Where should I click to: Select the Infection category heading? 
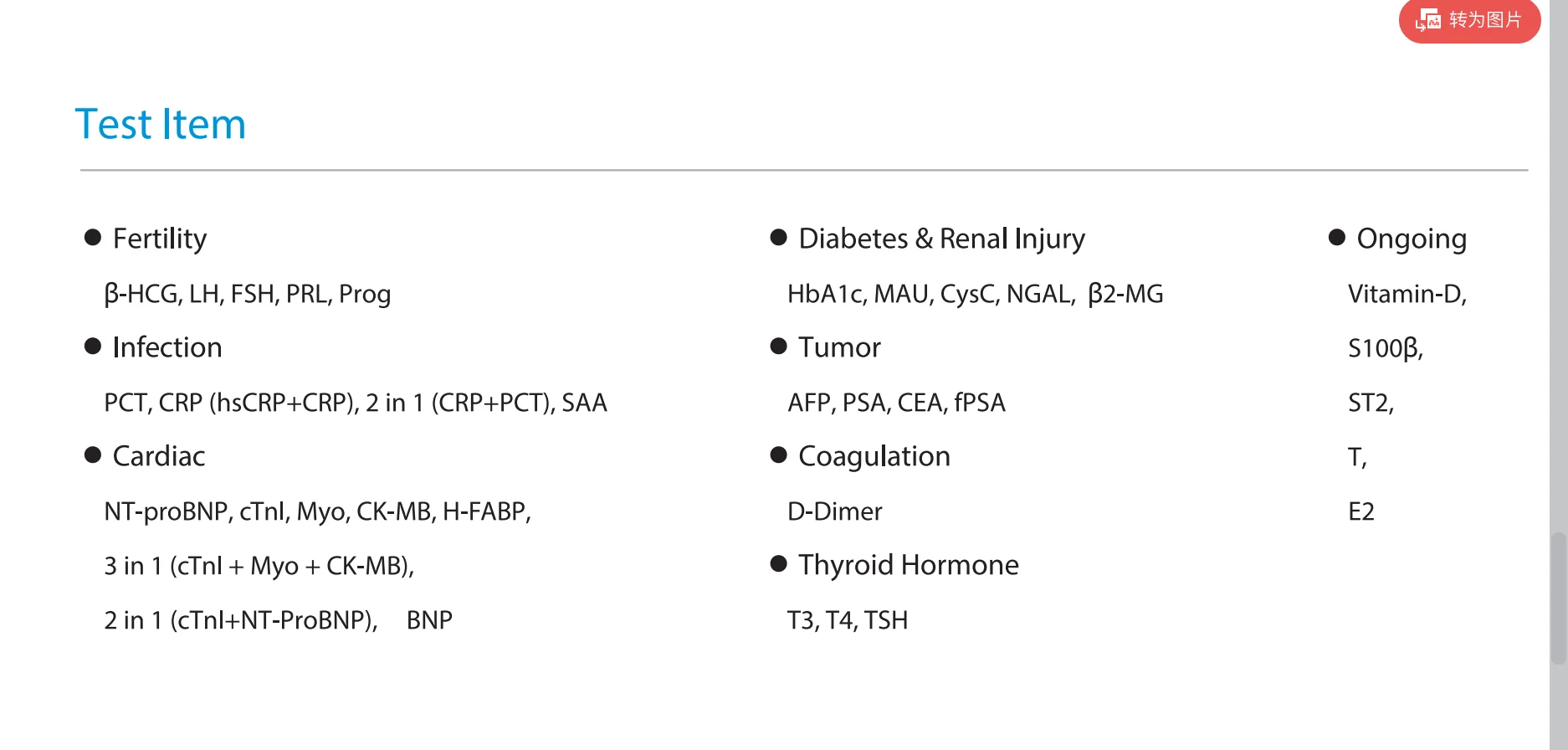tap(167, 347)
